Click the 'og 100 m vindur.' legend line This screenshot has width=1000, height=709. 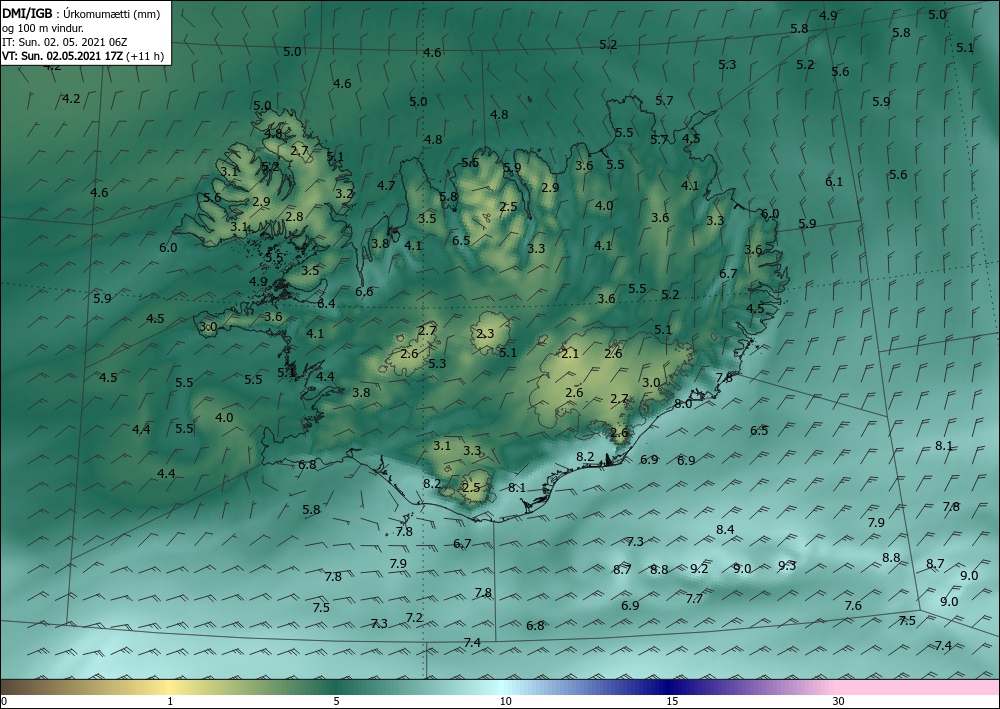[43, 28]
